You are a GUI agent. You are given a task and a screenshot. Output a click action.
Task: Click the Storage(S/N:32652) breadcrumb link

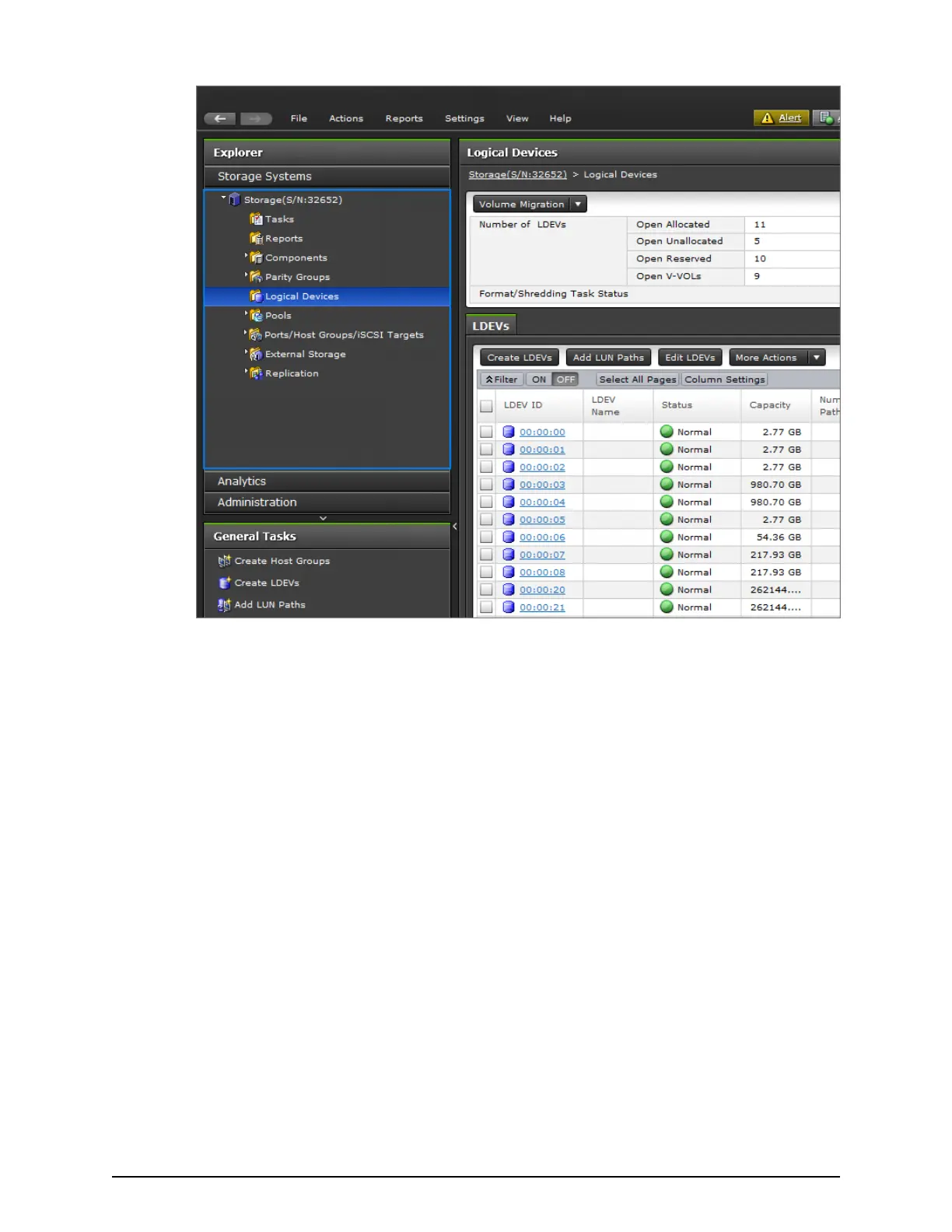517,175
